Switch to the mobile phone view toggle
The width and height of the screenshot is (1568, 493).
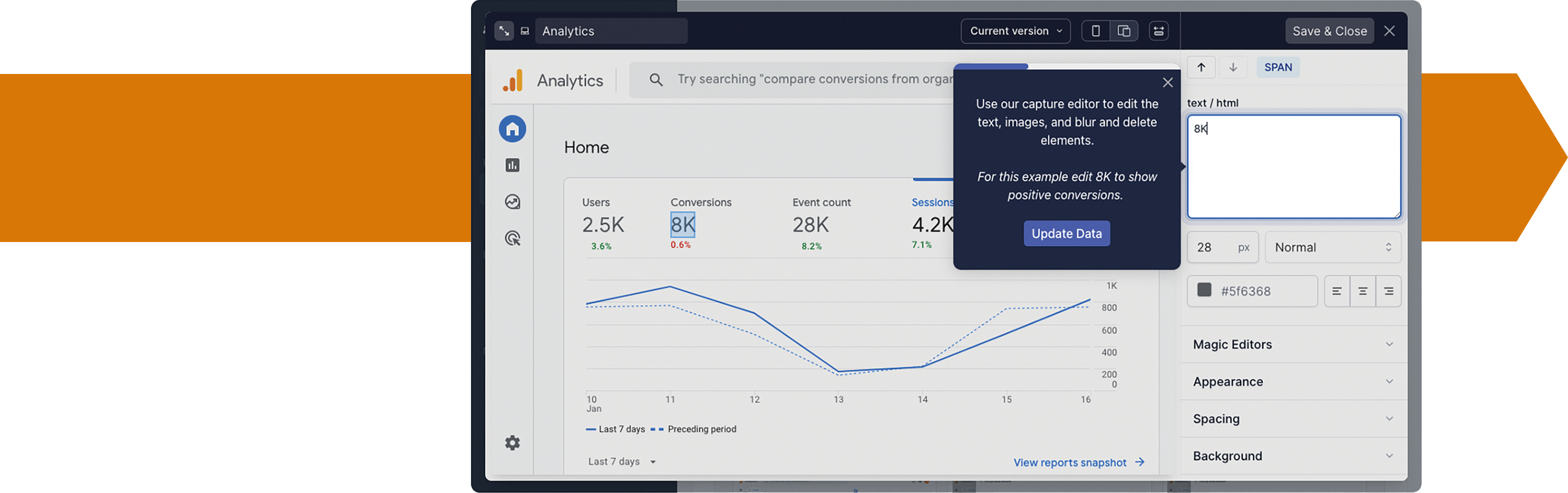click(x=1095, y=31)
